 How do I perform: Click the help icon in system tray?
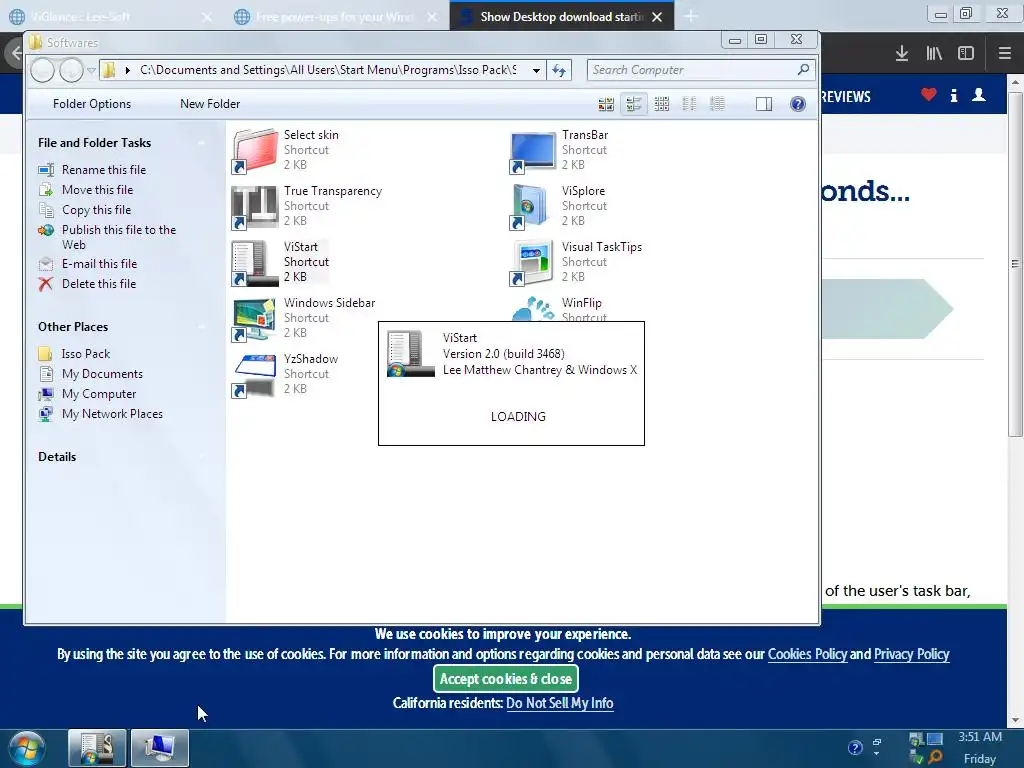tap(855, 748)
